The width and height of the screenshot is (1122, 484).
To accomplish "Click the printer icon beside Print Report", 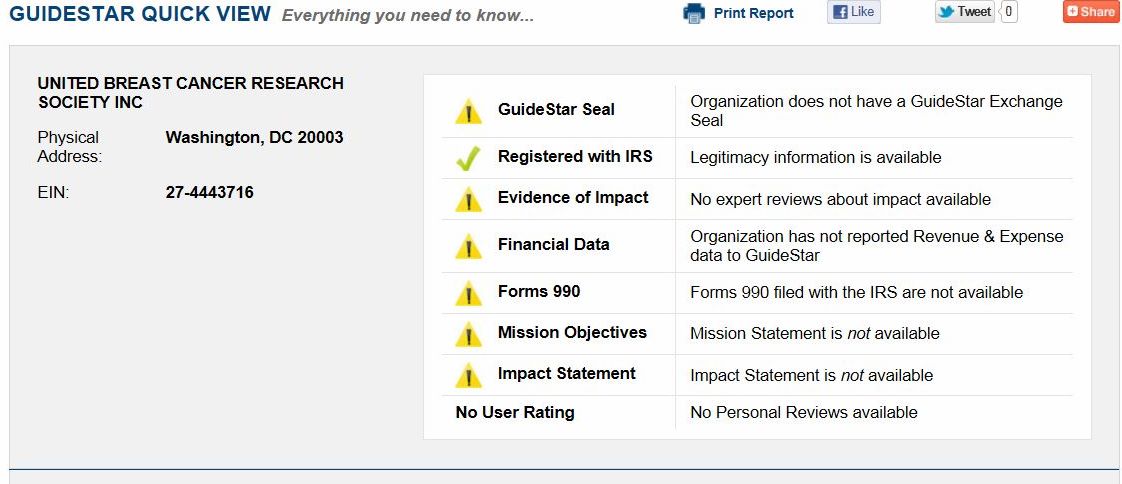I will pyautogui.click(x=694, y=13).
